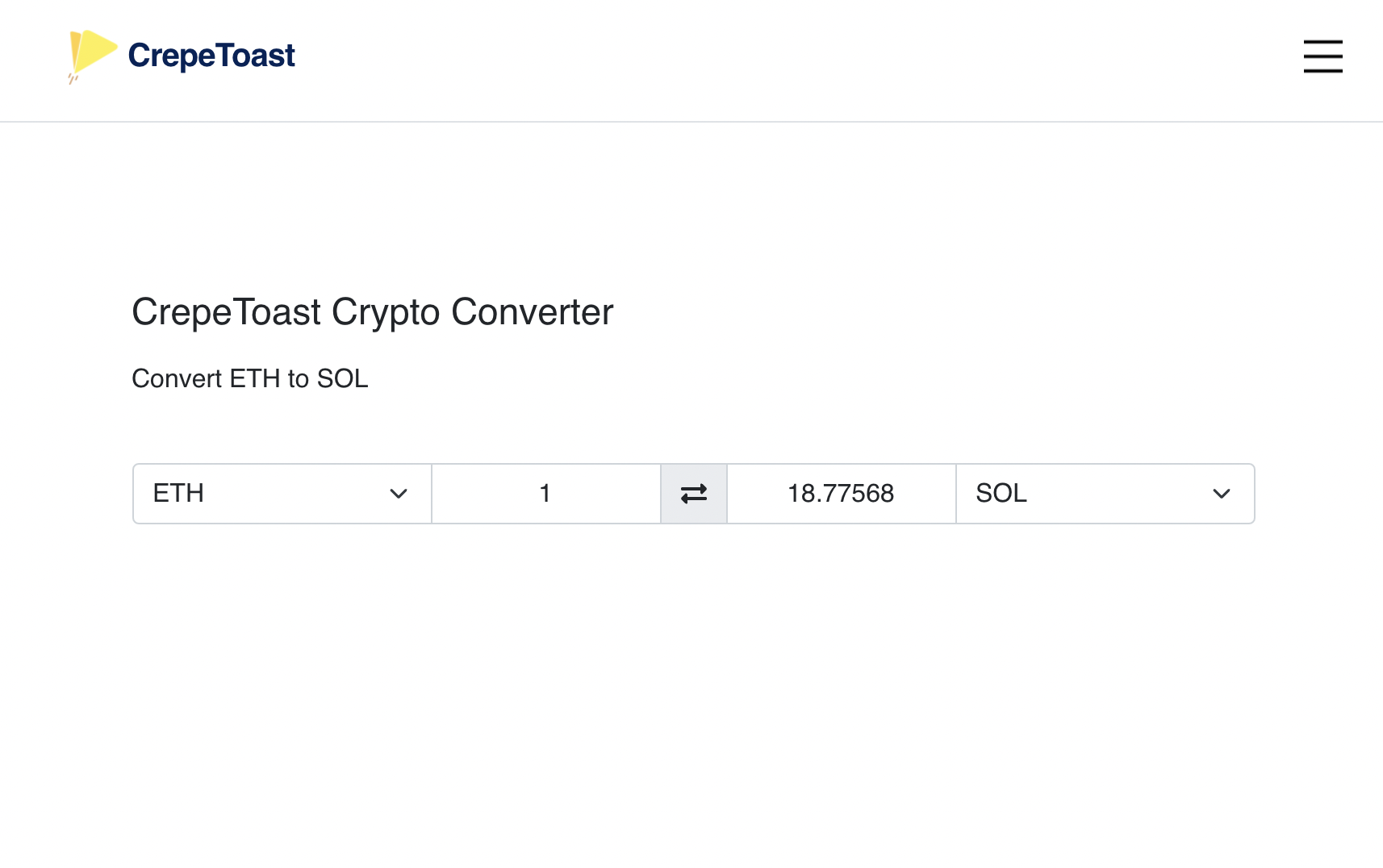The width and height of the screenshot is (1383, 868).
Task: Tap the menu icon in top right corner
Action: 1322,57
